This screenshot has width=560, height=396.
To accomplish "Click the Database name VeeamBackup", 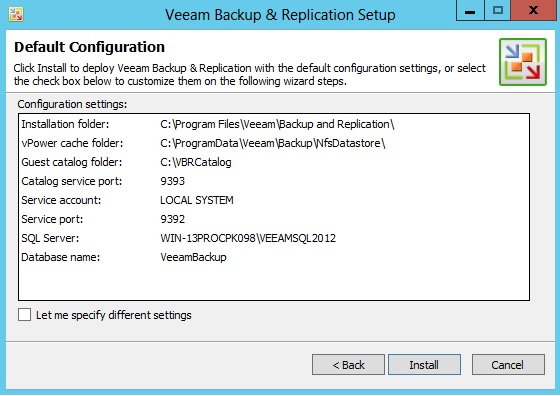I will pyautogui.click(x=193, y=257).
